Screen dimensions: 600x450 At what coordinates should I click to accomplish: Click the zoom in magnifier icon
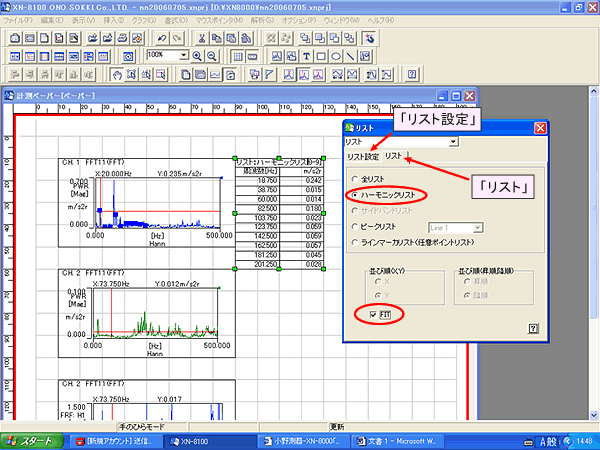click(197, 57)
